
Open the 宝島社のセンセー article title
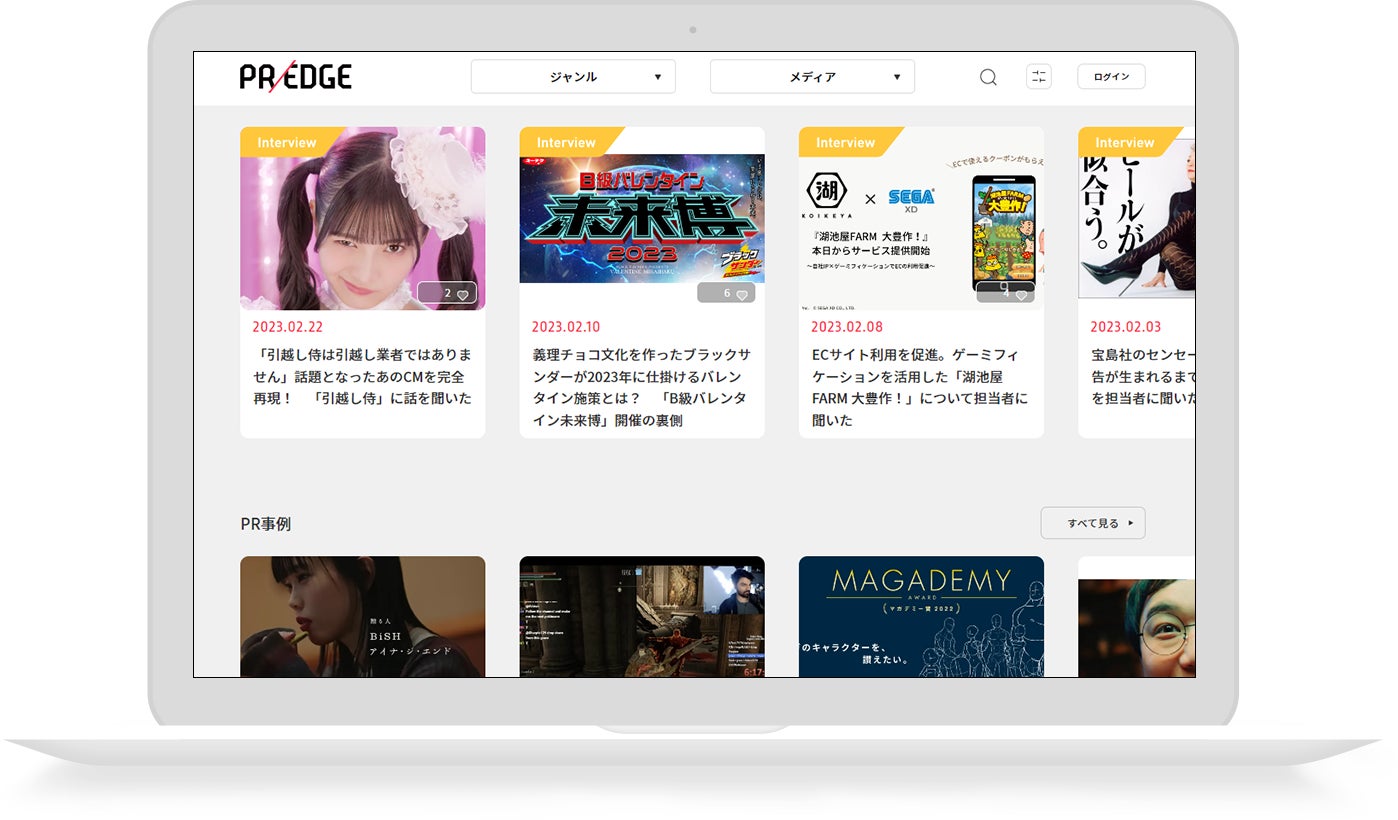(x=1143, y=377)
